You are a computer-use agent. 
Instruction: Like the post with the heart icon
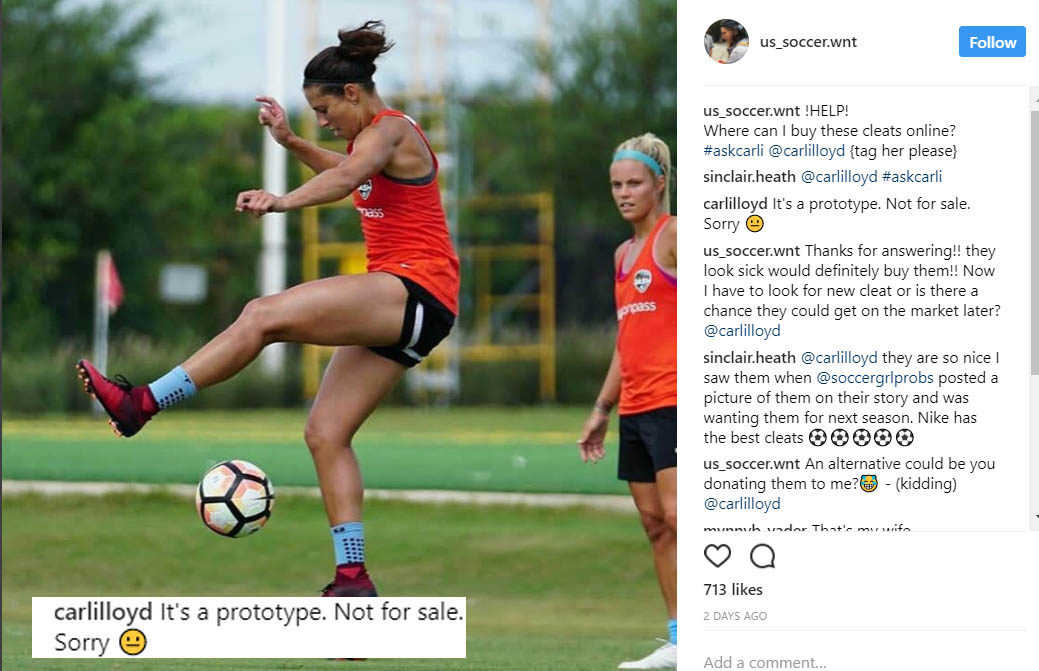click(717, 556)
